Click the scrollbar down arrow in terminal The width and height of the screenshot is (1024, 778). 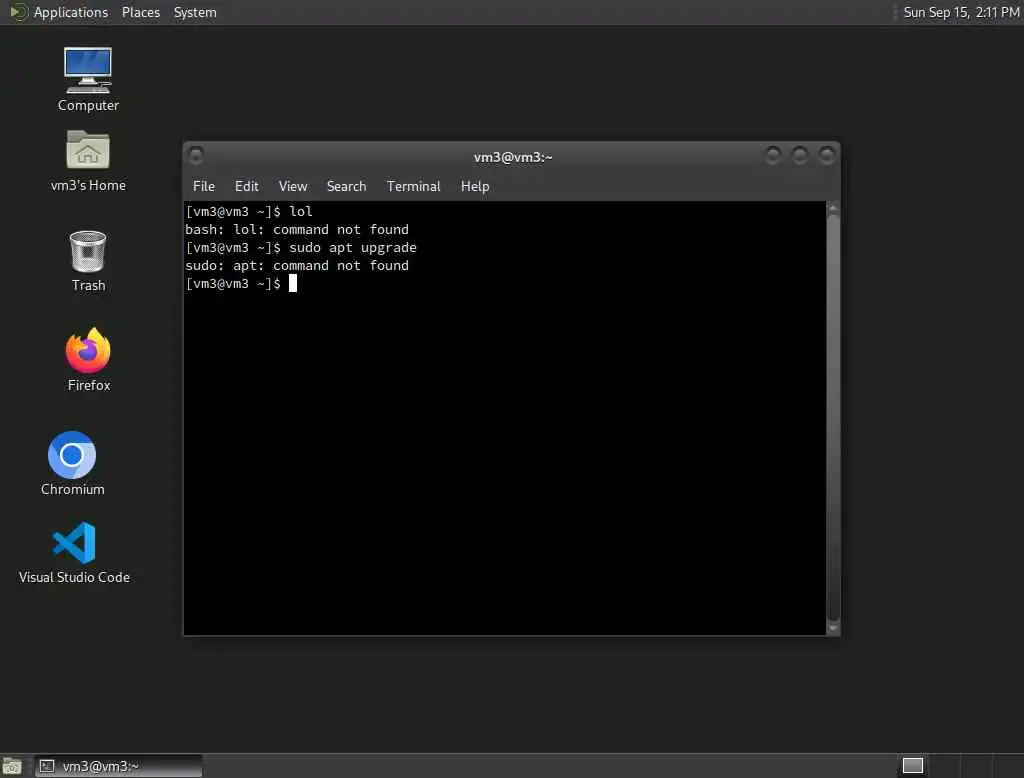[833, 628]
